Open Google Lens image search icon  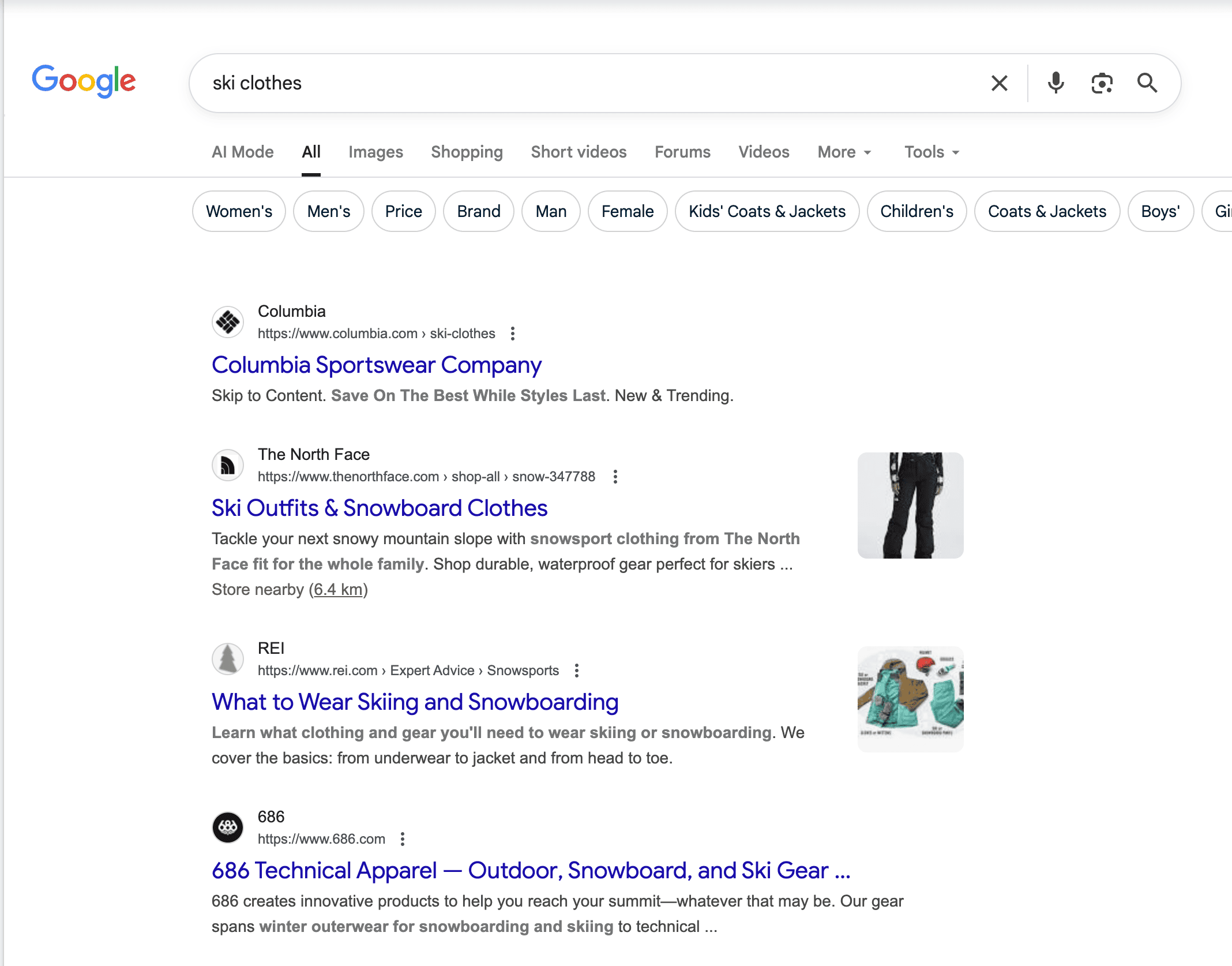[1102, 83]
